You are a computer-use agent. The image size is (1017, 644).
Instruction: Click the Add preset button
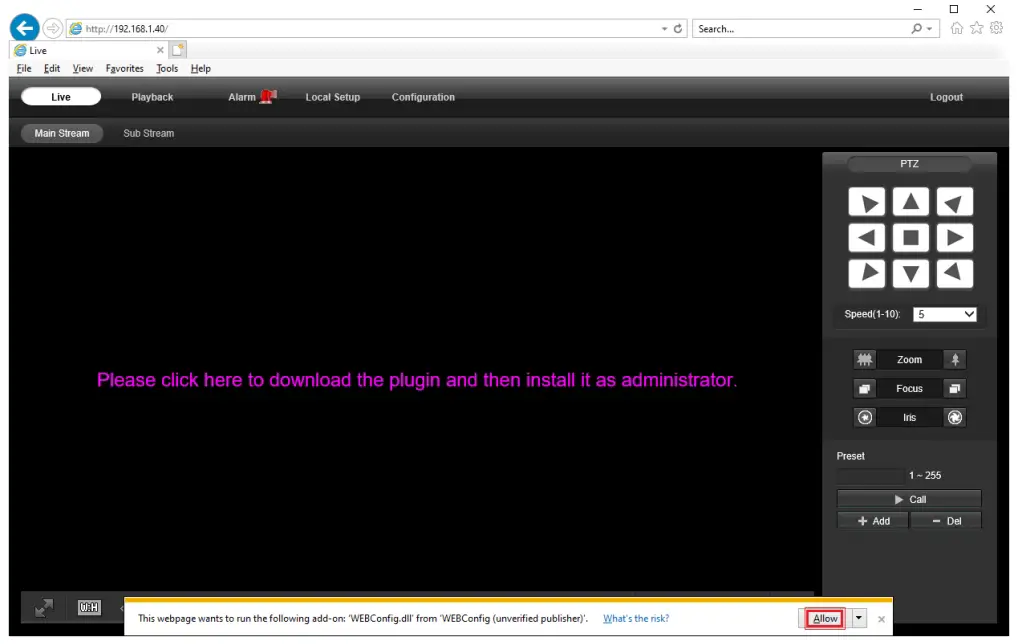click(873, 521)
